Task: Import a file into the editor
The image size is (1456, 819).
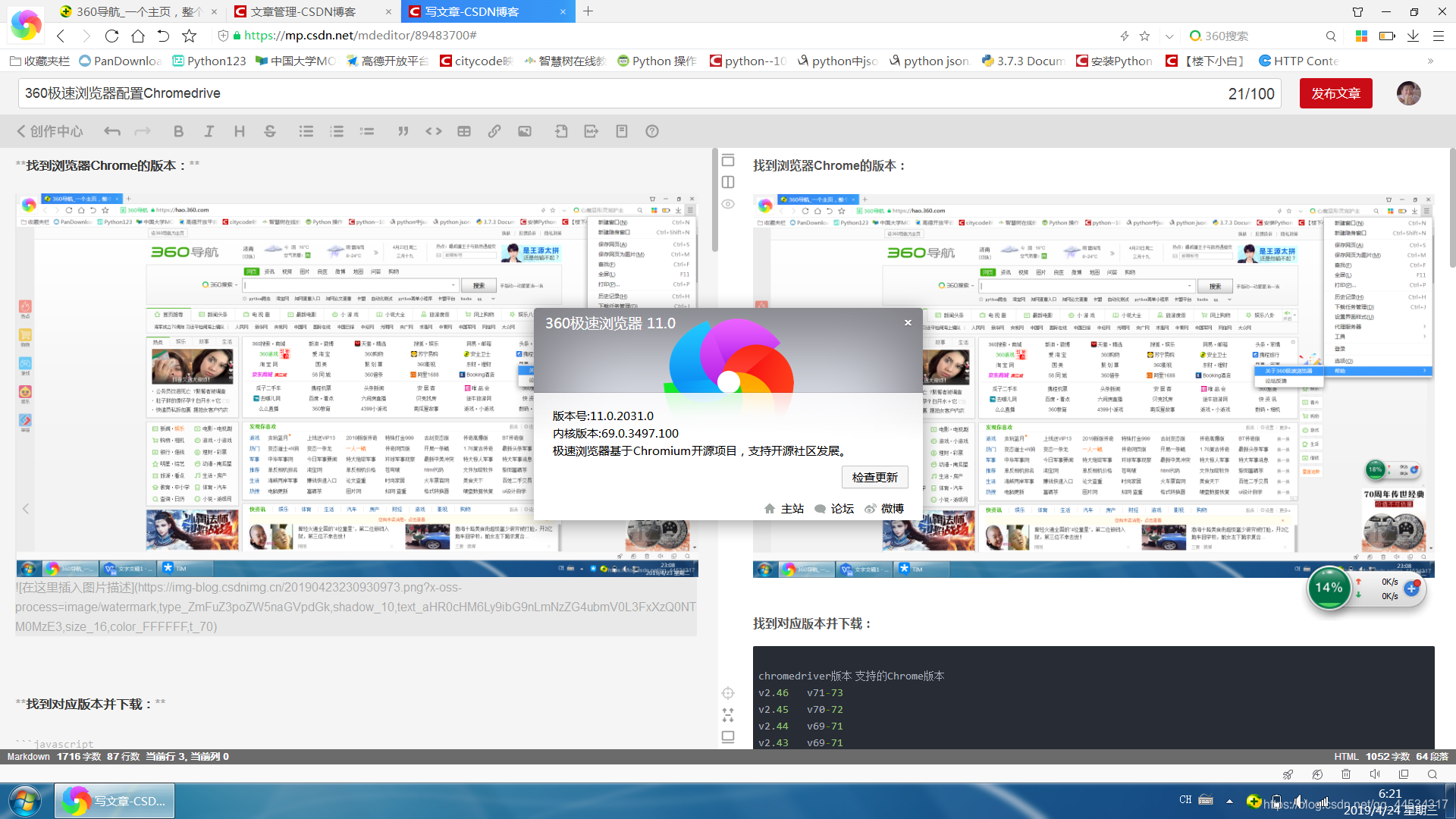Action: pos(561,131)
